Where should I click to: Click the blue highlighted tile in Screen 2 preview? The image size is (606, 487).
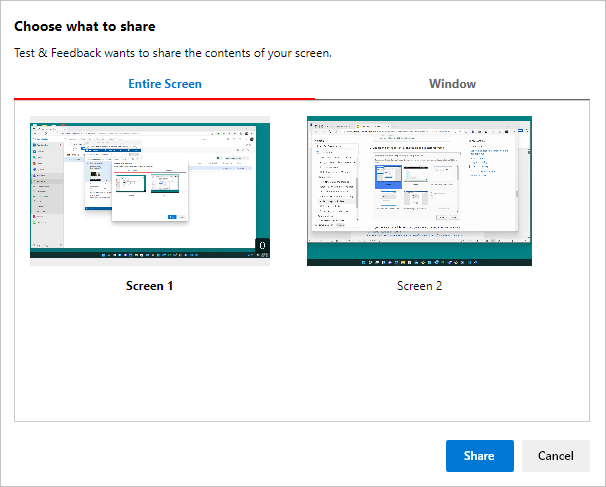click(x=388, y=177)
